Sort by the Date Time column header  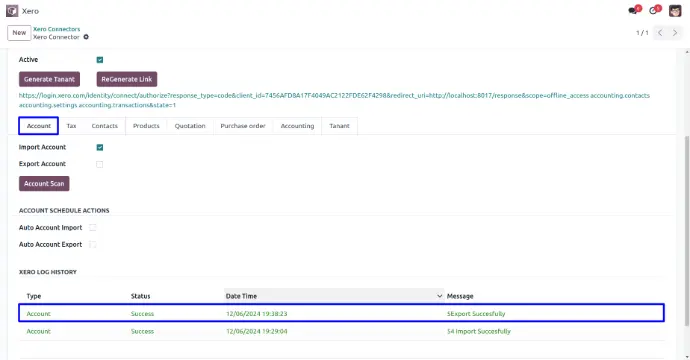tap(334, 296)
